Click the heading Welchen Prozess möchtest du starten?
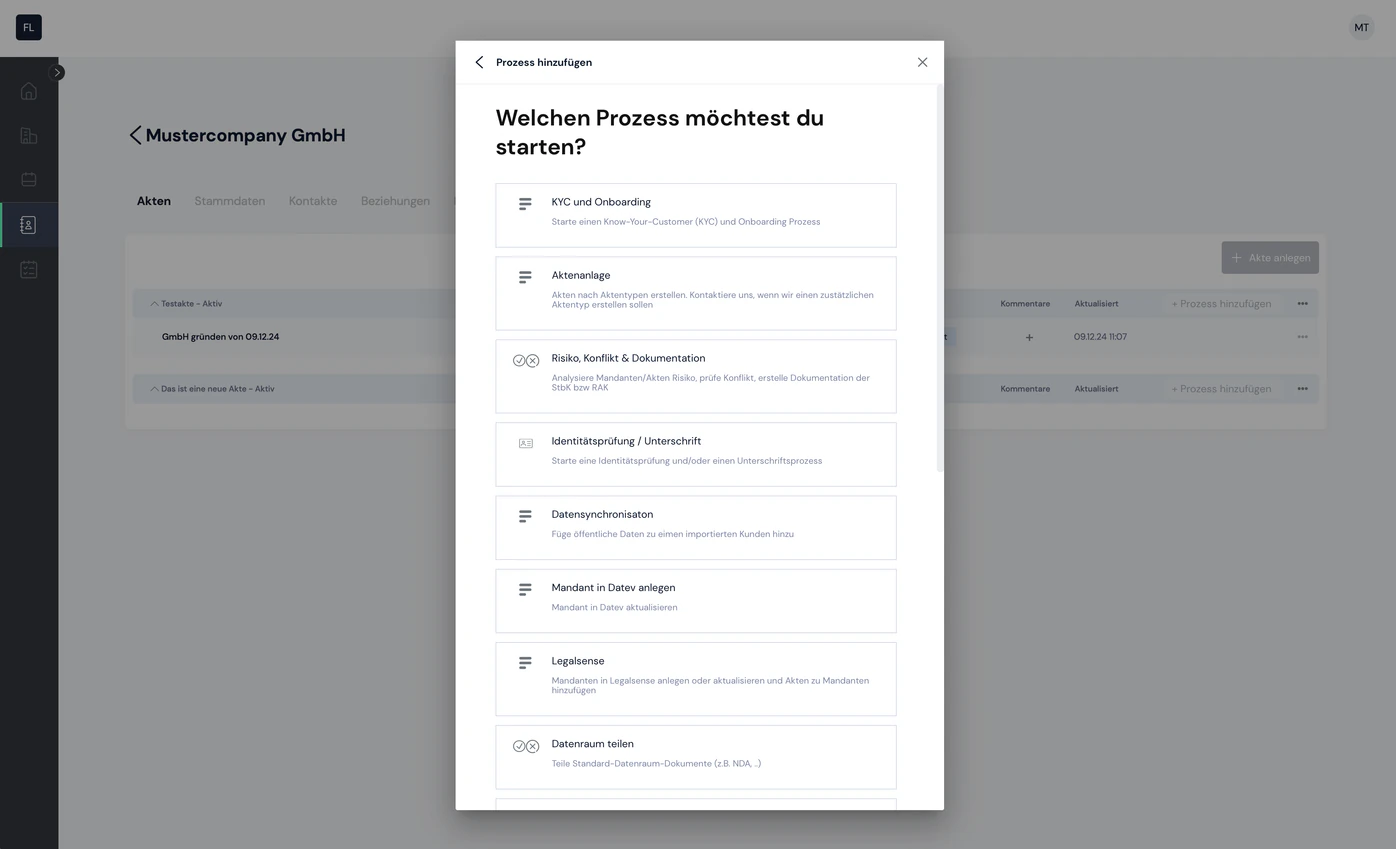Viewport: 1396px width, 849px height. (660, 132)
